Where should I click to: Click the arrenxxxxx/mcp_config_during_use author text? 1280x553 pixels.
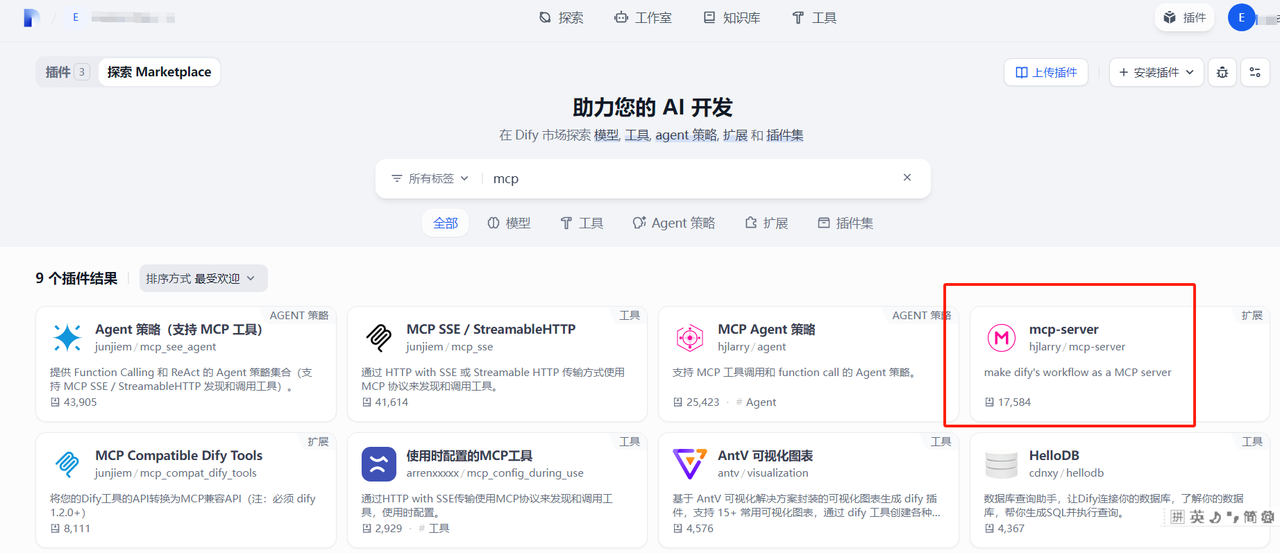tap(495, 473)
